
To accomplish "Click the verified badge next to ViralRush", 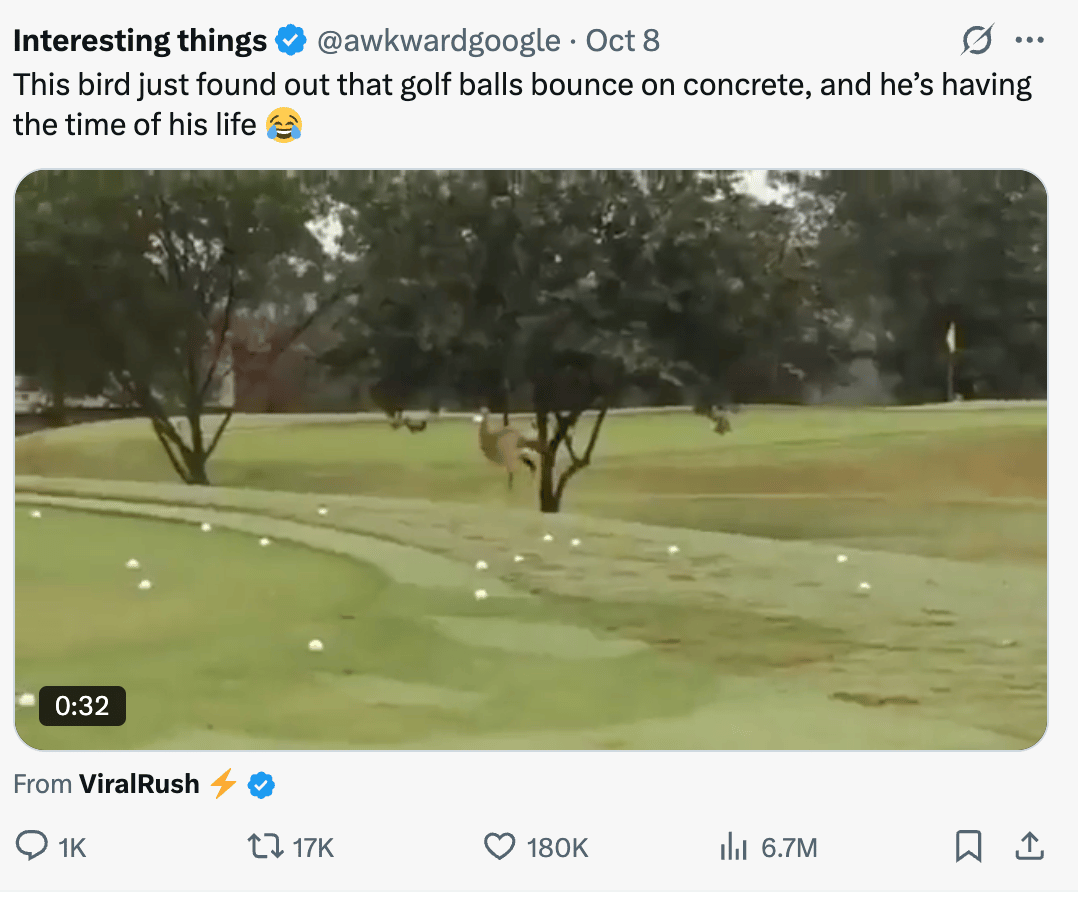I will [261, 785].
